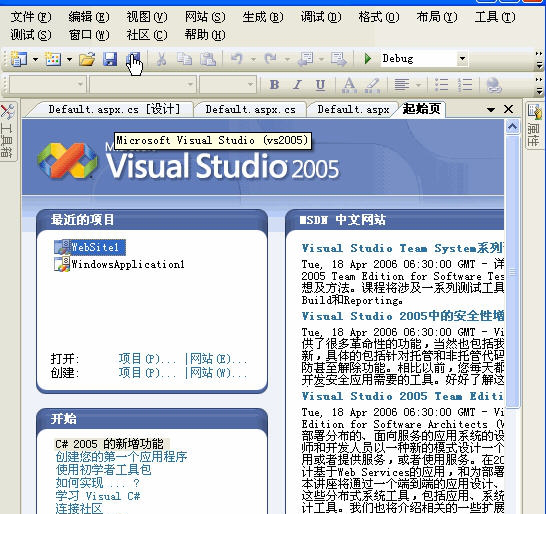546x534 pixels.
Task: Click the bulleted list icon
Action: pyautogui.click(x=442, y=85)
